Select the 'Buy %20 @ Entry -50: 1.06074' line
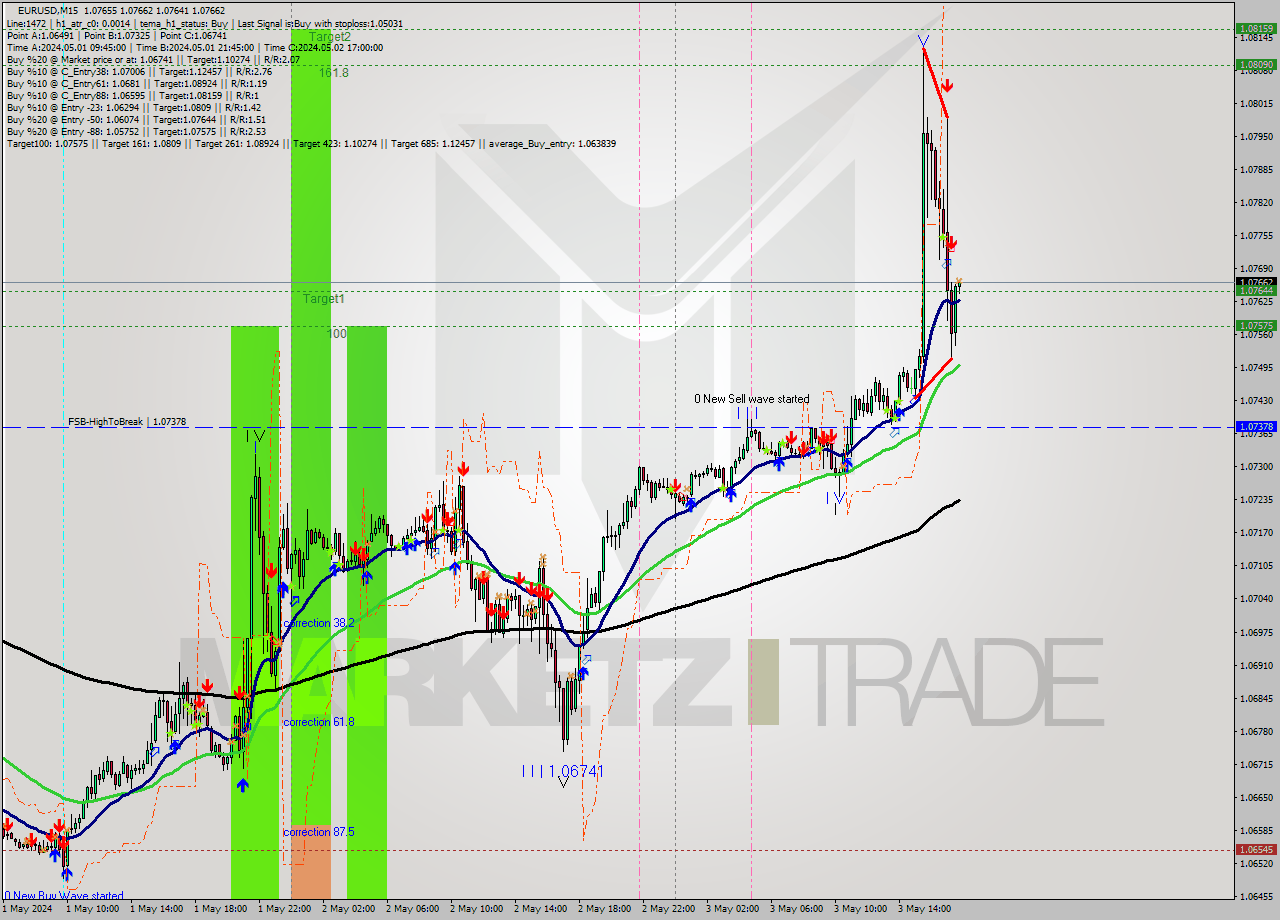1280x920 pixels. [x=136, y=119]
